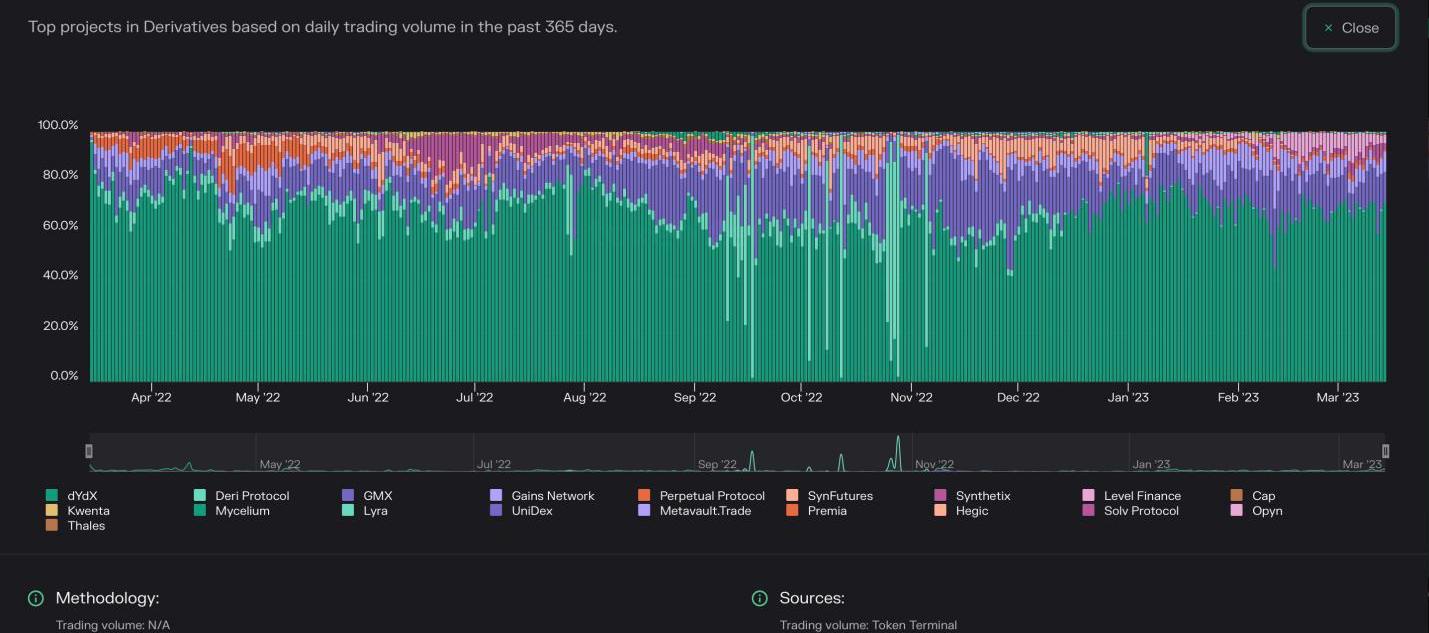Click the SynFutures legend swatch
Image resolution: width=1429 pixels, height=633 pixels.
[792, 496]
